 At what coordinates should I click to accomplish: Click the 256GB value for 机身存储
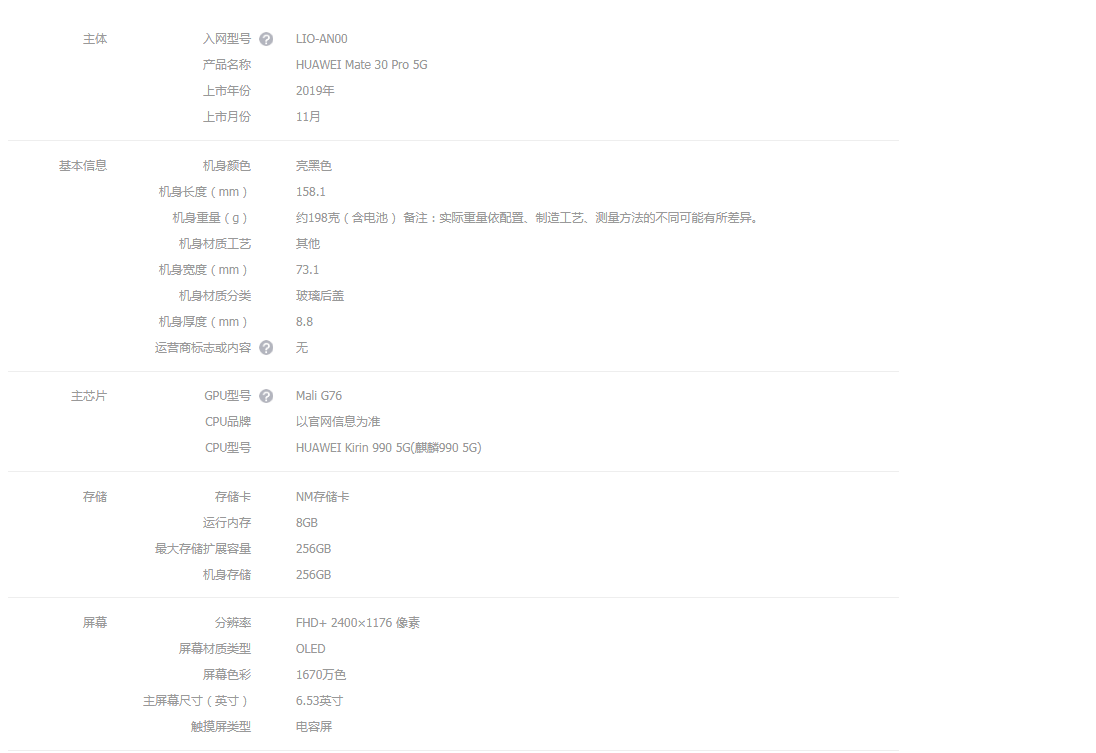point(313,575)
